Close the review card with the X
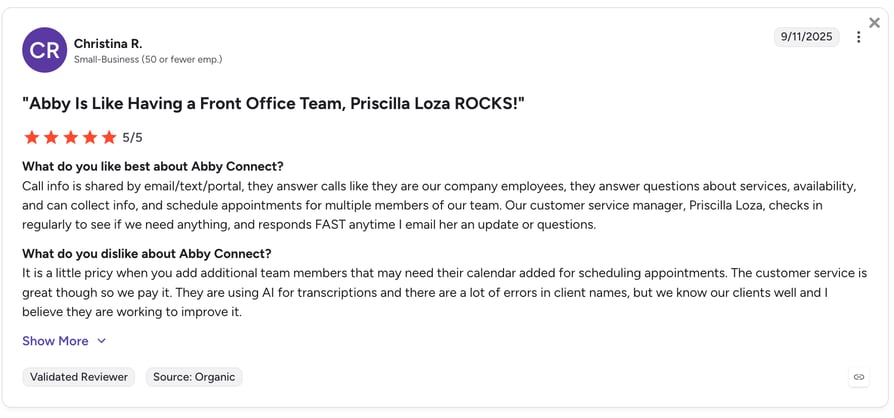This screenshot has height=418, width=894. 874,23
